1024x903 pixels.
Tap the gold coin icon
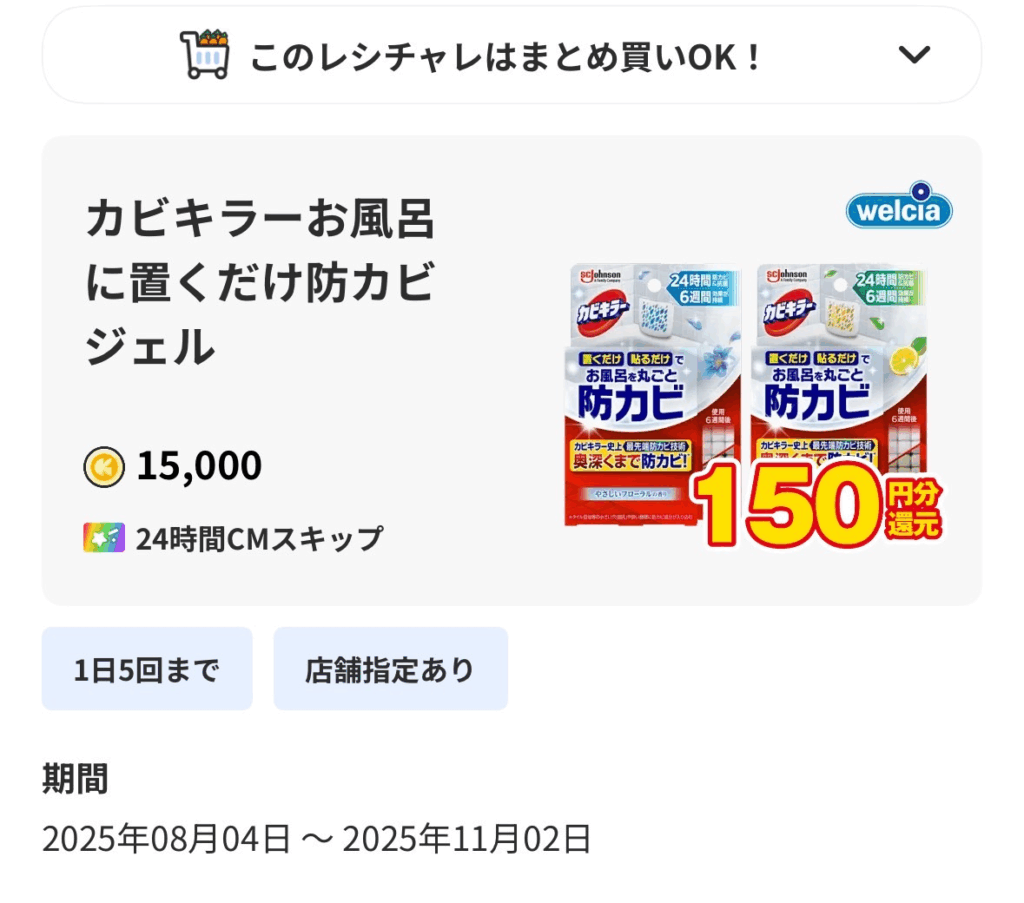point(104,466)
